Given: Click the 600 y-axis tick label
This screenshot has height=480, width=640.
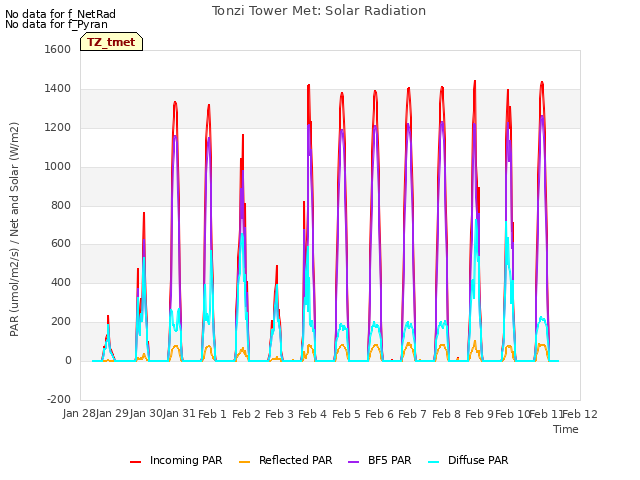Looking at the screenshot, I should tap(61, 244).
